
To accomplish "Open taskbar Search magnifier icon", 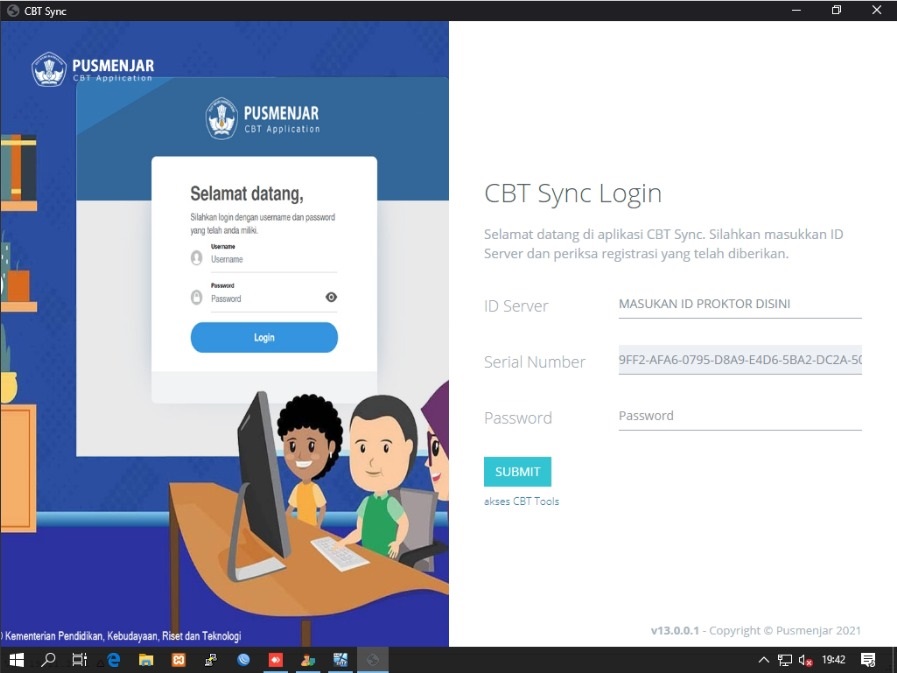I will pos(49,660).
